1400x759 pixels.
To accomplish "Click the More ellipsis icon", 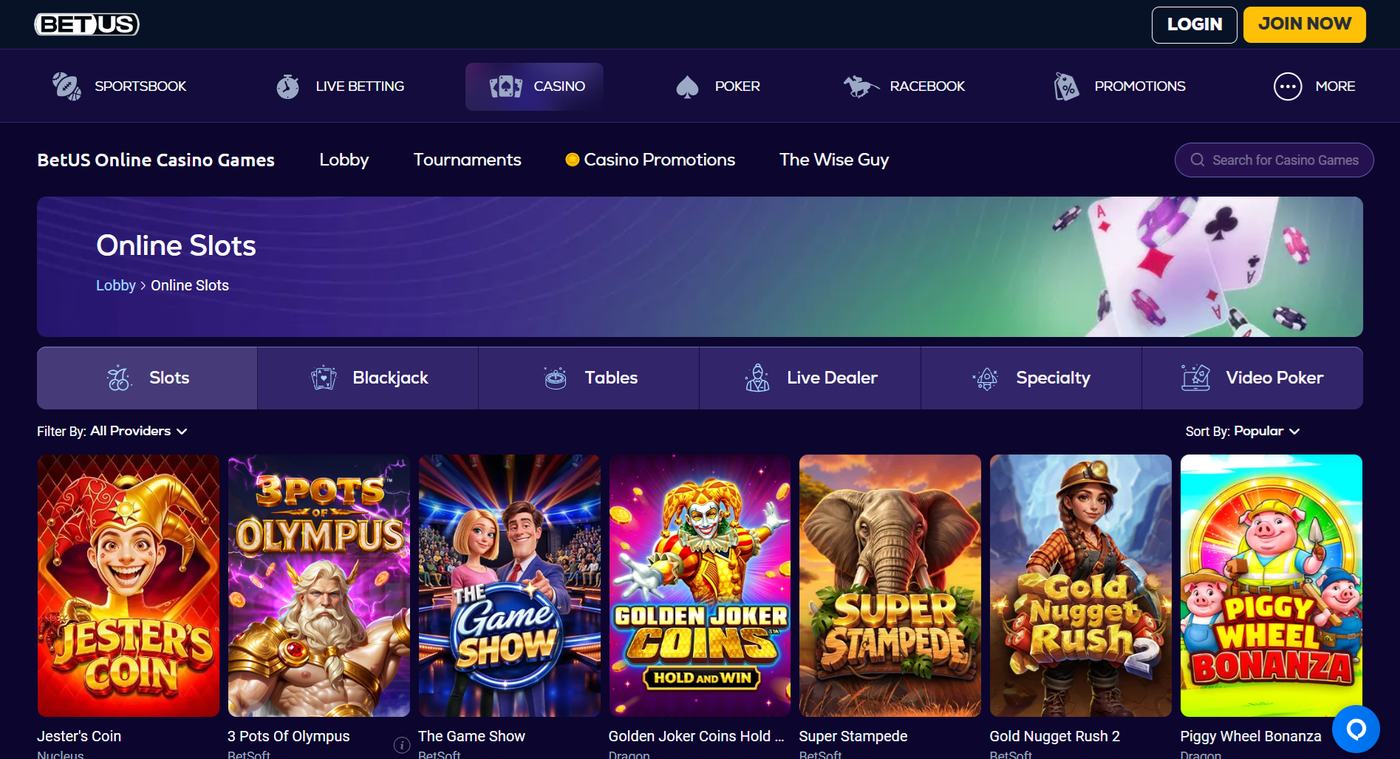I will coord(1288,86).
